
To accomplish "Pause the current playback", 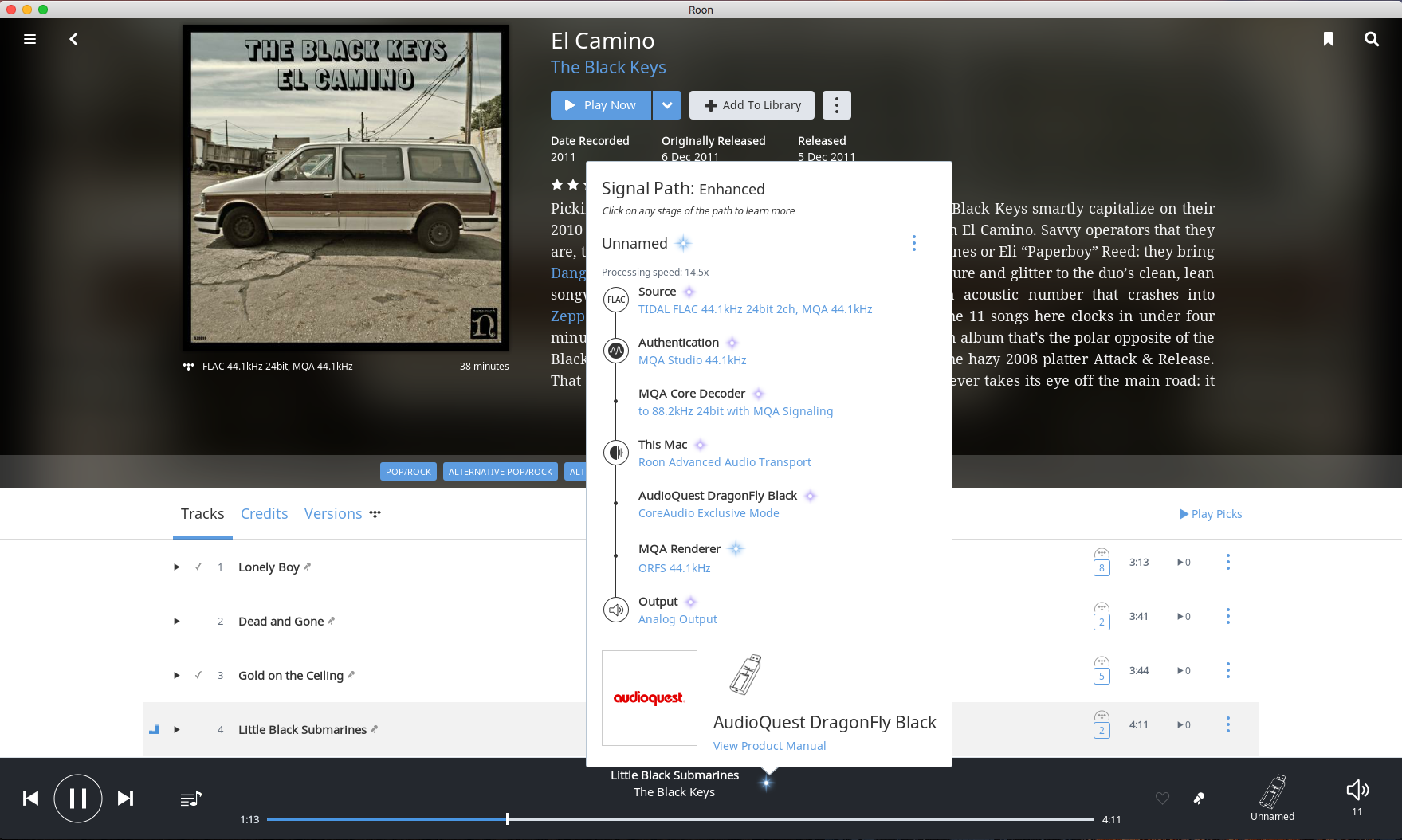I will (78, 798).
